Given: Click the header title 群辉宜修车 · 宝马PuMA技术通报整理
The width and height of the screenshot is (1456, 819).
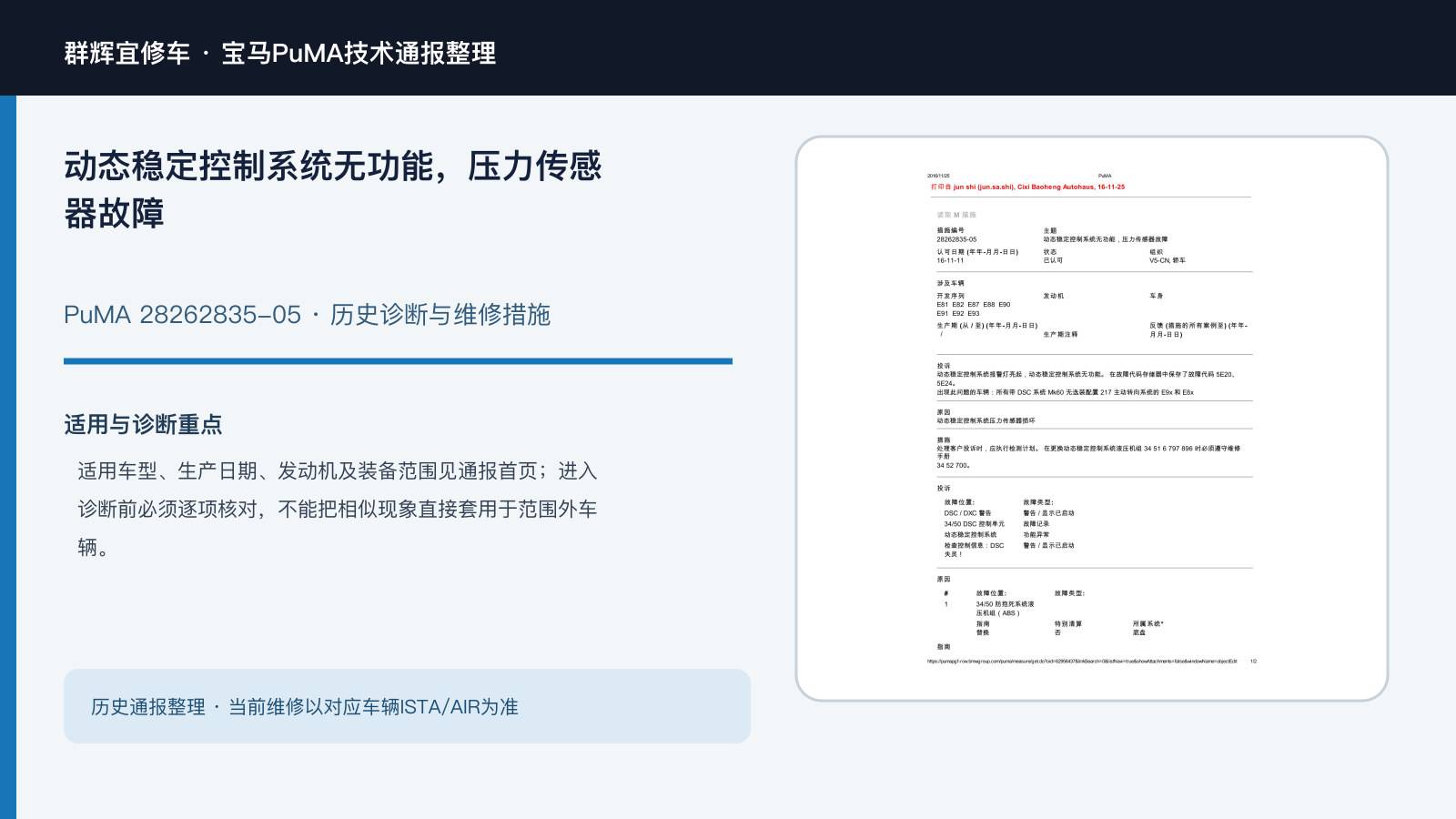Looking at the screenshot, I should (280, 53).
